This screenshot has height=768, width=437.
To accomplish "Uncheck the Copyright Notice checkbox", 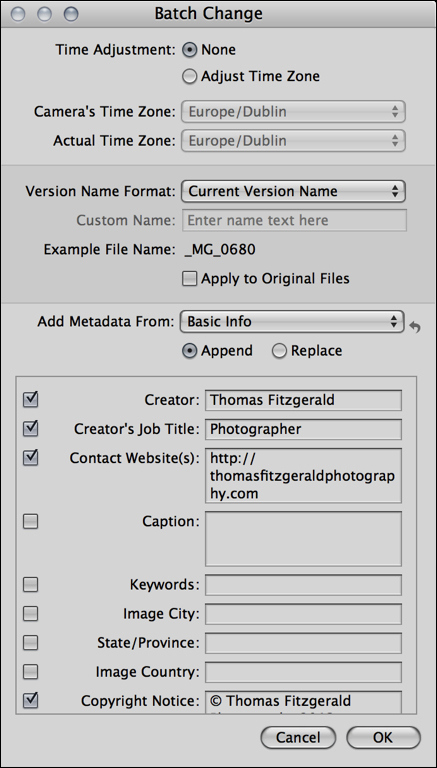I will click(30, 701).
